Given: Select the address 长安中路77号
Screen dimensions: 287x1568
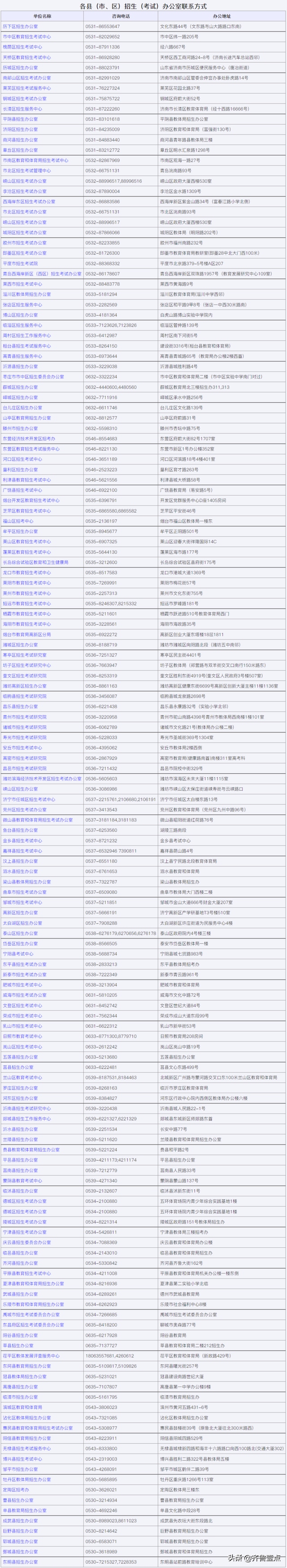Looking at the screenshot, I should tap(174, 1129).
